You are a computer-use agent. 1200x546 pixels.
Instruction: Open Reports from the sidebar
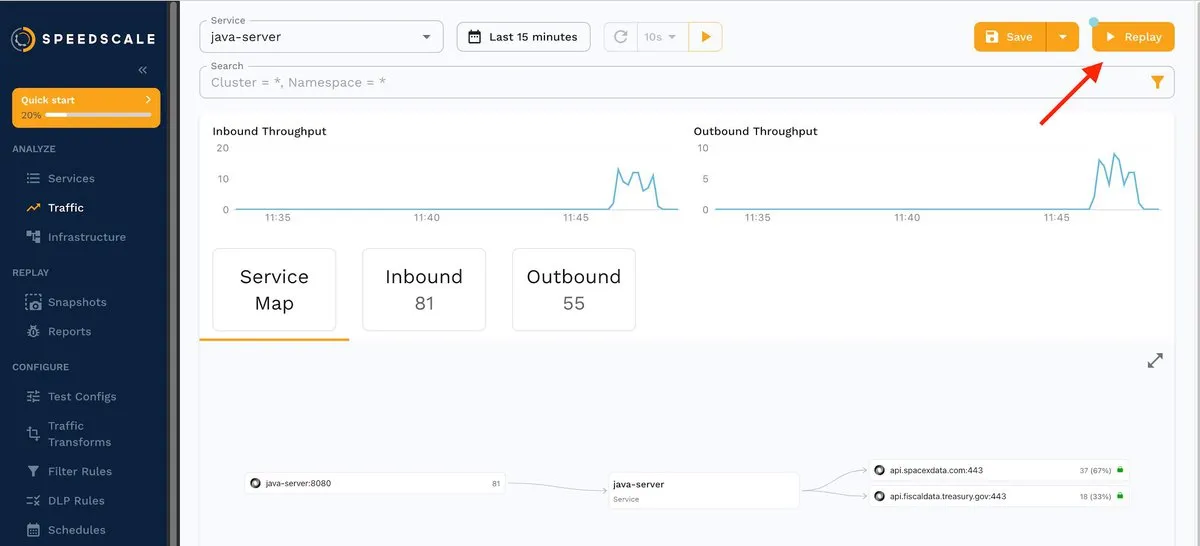pyautogui.click(x=69, y=331)
